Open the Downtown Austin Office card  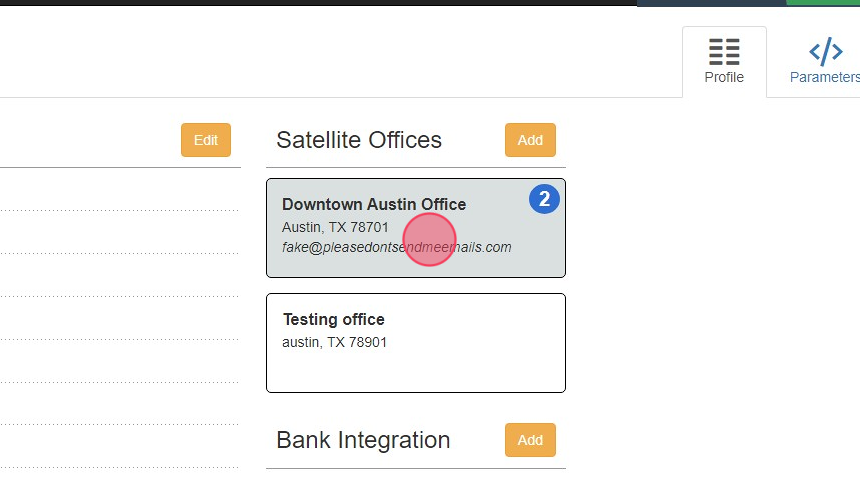tap(416, 228)
